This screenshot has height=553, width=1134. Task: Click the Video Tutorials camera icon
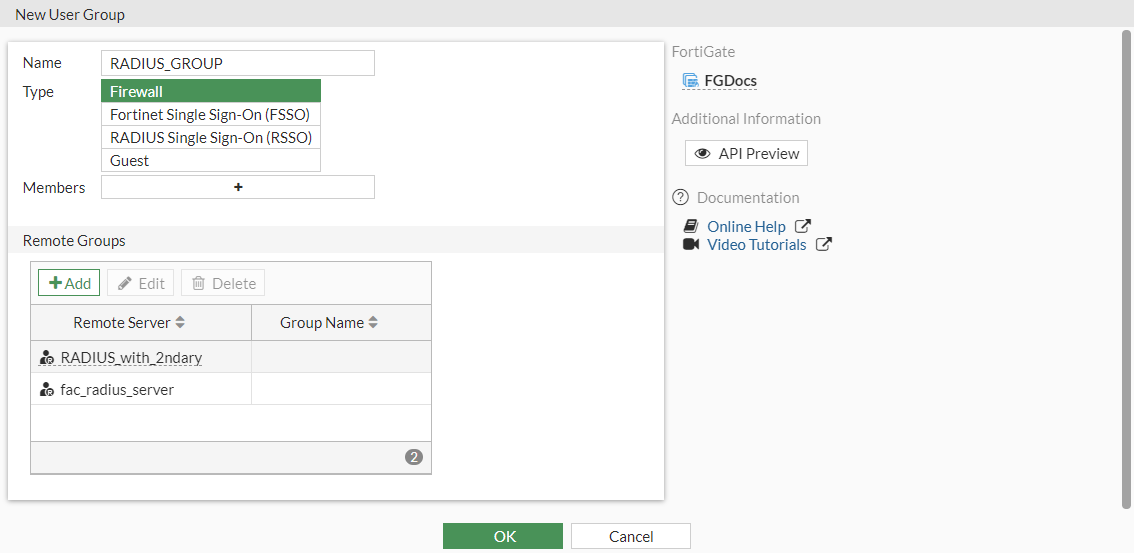coord(691,245)
